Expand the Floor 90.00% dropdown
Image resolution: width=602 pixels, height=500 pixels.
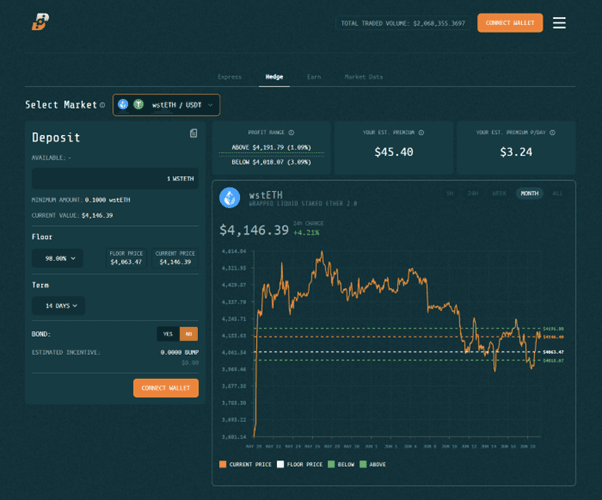[58, 258]
